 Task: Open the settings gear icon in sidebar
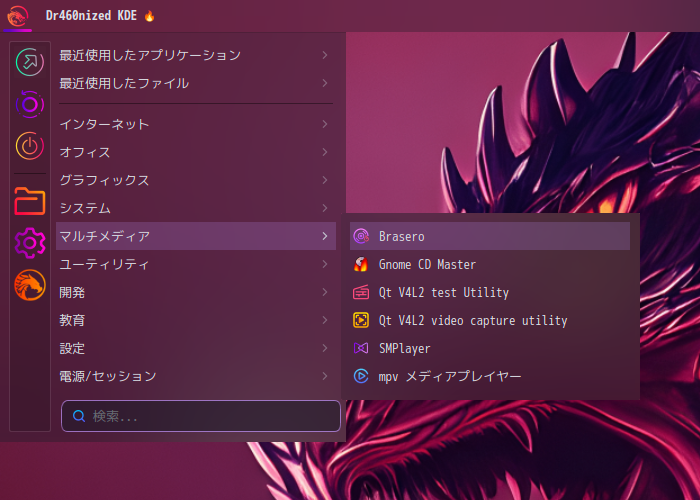coord(30,243)
